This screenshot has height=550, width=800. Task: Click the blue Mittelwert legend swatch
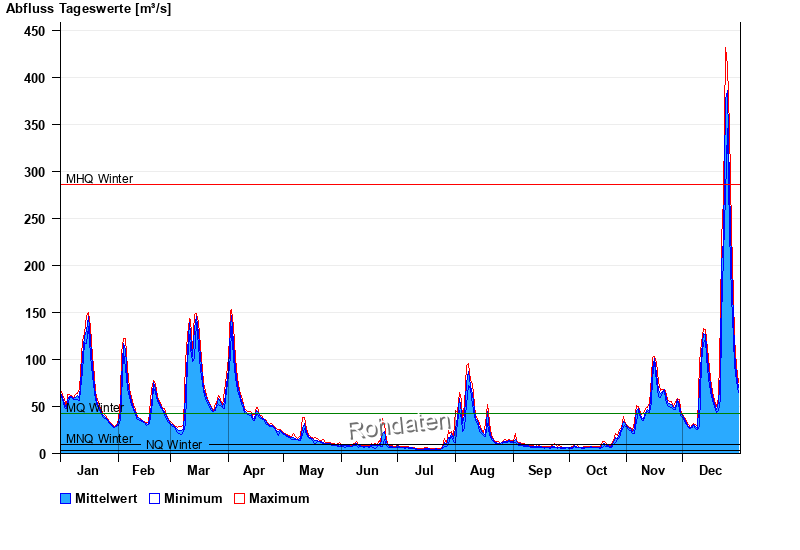tap(66, 498)
